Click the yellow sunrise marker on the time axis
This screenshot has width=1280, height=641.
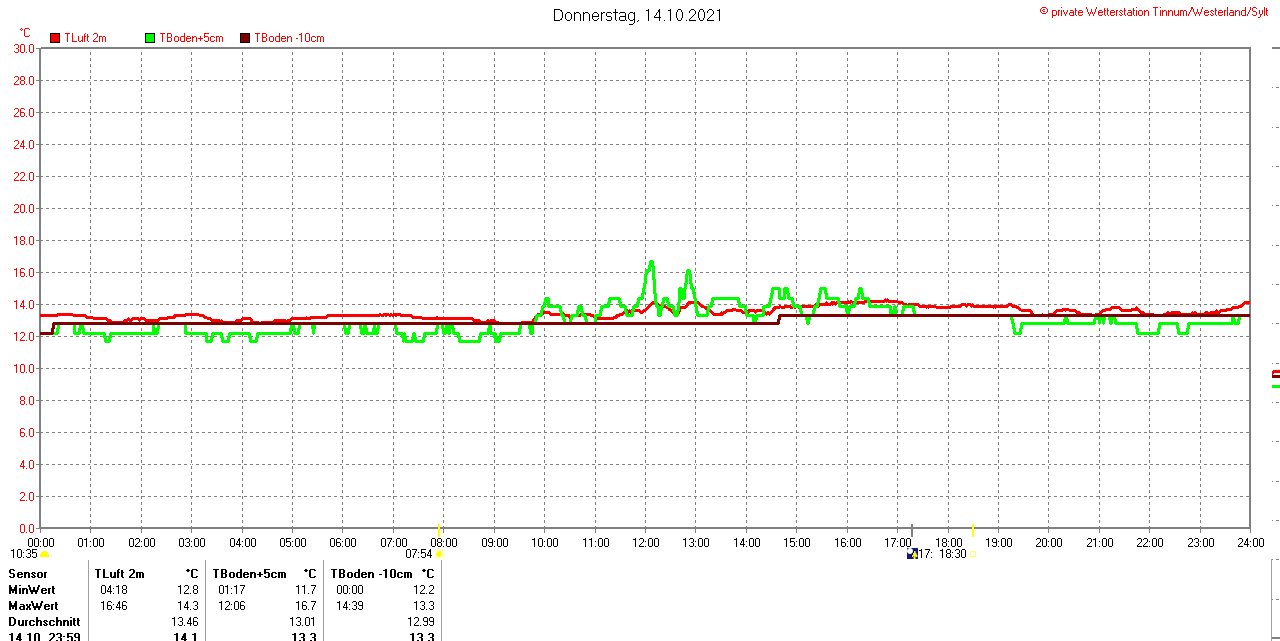tap(438, 528)
